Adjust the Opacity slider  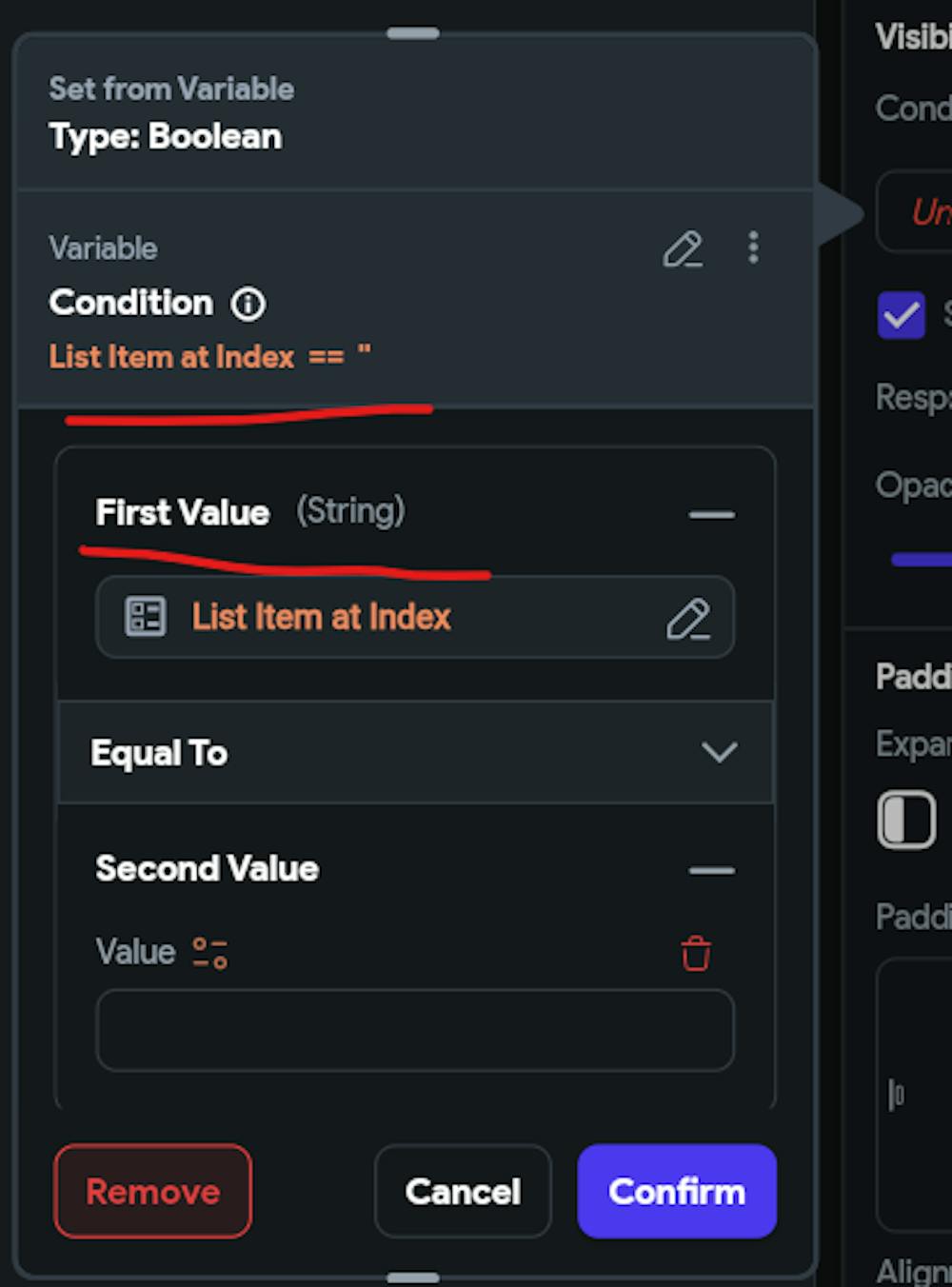(922, 560)
